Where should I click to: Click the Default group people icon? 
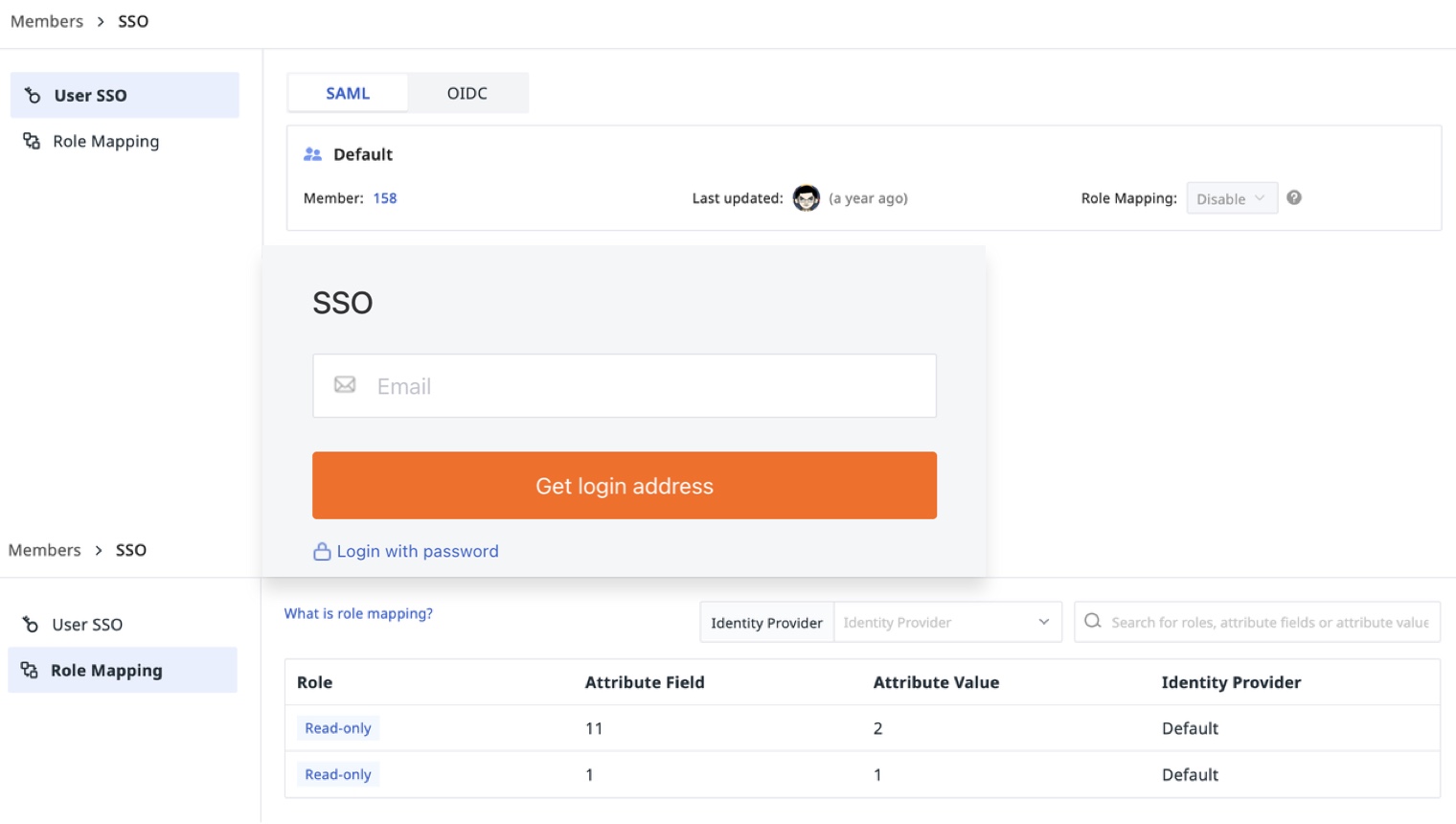click(312, 154)
